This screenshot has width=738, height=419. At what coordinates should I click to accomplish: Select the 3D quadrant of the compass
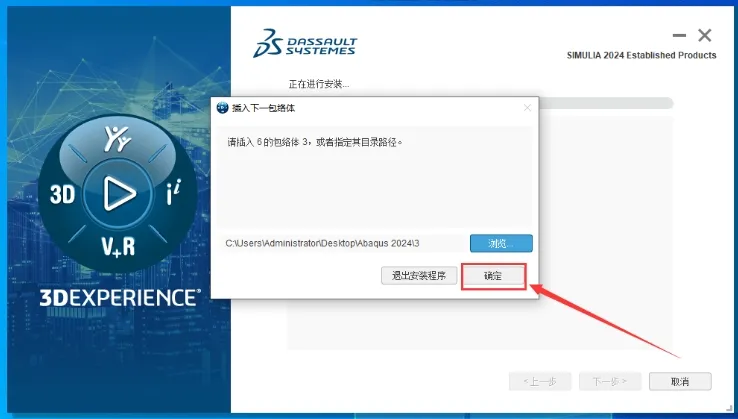[x=62, y=194]
